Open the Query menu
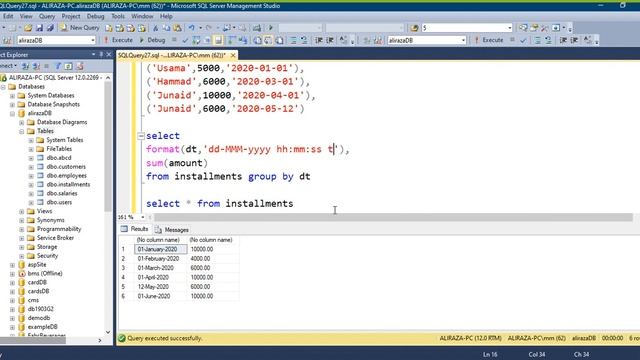Viewport: 640px width, 360px height. 47,16
